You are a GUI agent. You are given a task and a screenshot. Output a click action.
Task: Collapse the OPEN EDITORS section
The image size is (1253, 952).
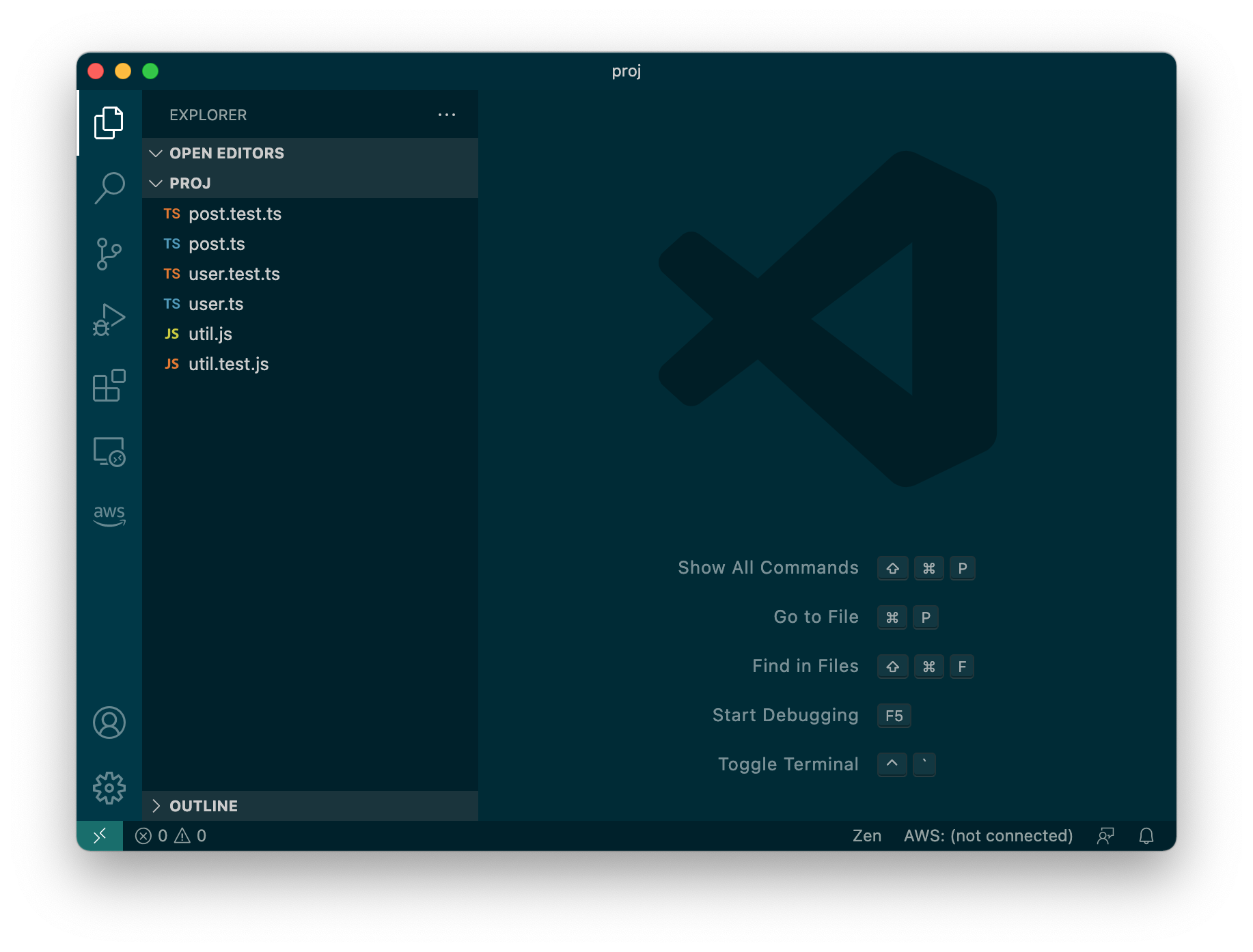[x=310, y=153]
